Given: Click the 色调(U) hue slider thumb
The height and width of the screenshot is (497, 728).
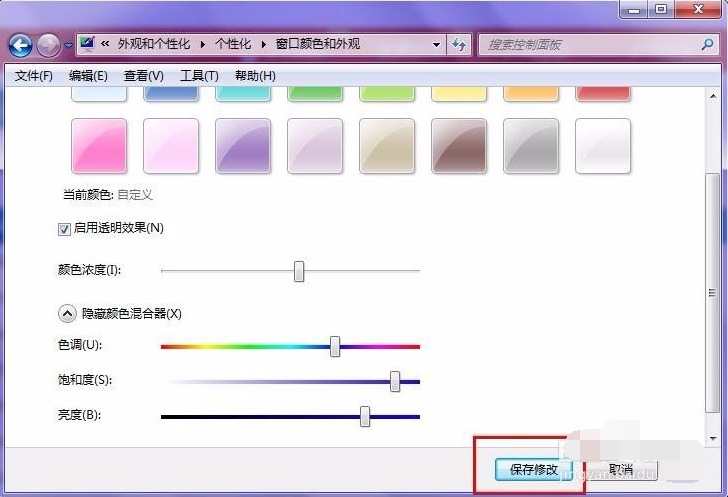Looking at the screenshot, I should tap(335, 347).
